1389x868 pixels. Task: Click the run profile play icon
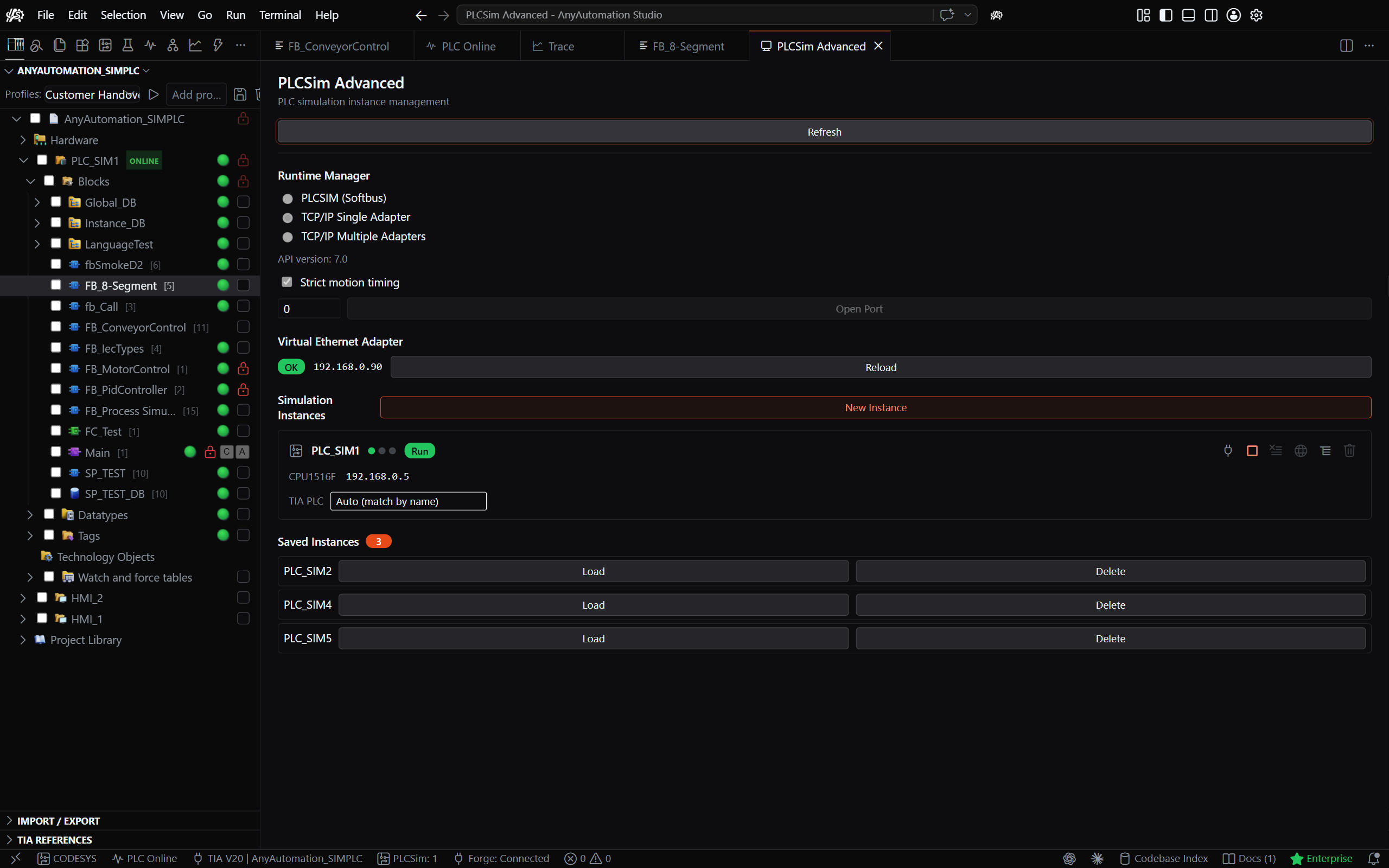tap(153, 94)
